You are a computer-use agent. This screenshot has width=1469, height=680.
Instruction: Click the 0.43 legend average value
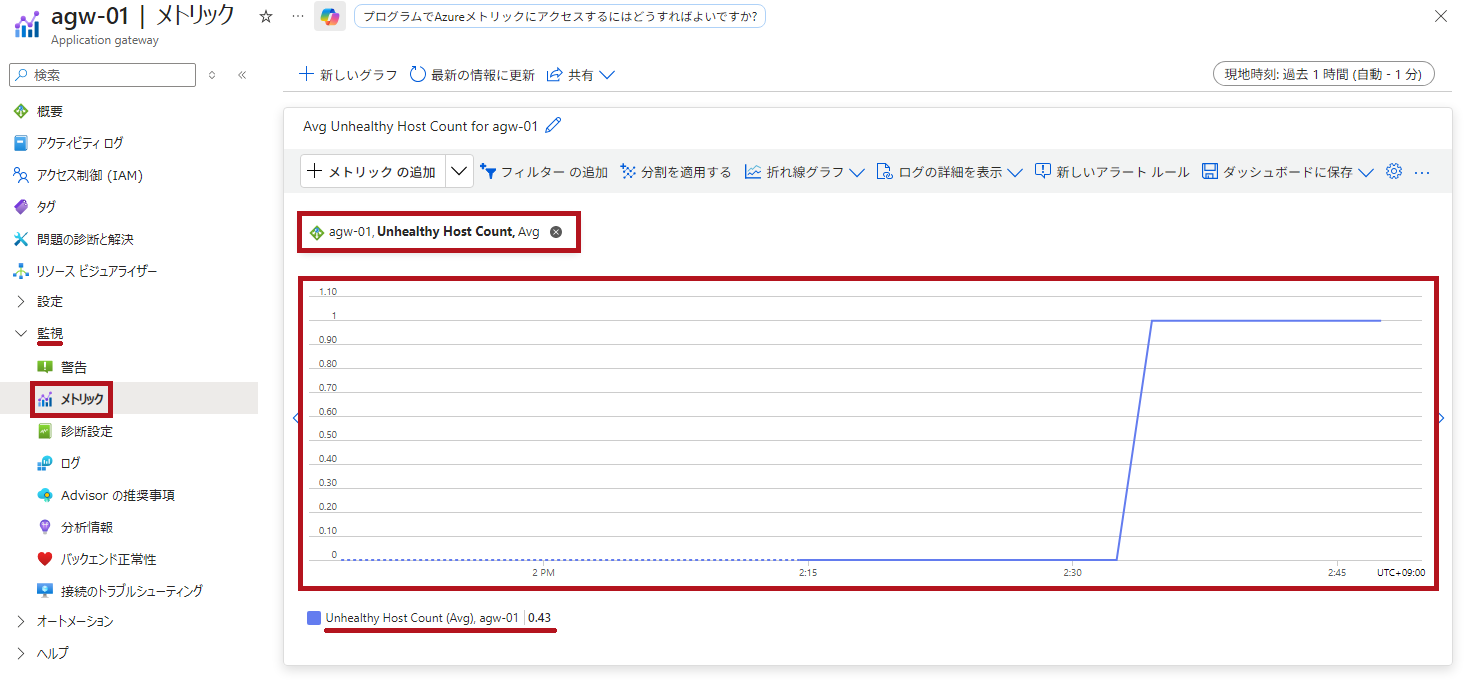coord(540,618)
